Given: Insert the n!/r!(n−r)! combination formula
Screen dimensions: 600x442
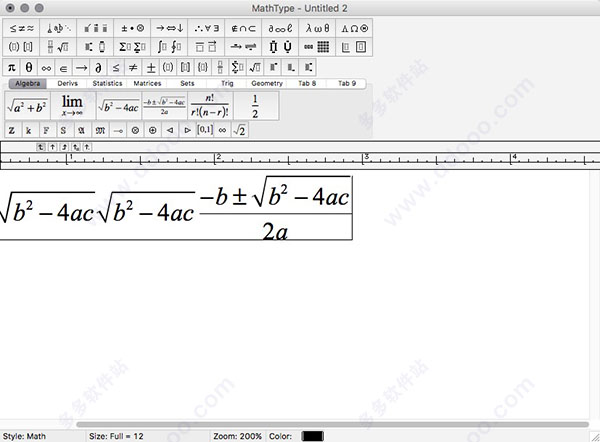Looking at the screenshot, I should click(210, 106).
